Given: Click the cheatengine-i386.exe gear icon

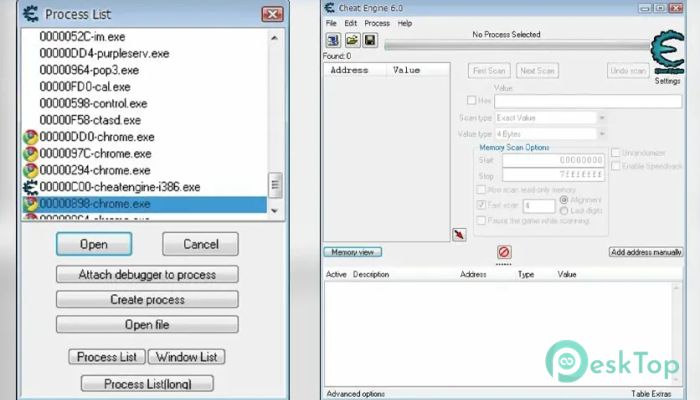Looking at the screenshot, I should click(30, 187).
